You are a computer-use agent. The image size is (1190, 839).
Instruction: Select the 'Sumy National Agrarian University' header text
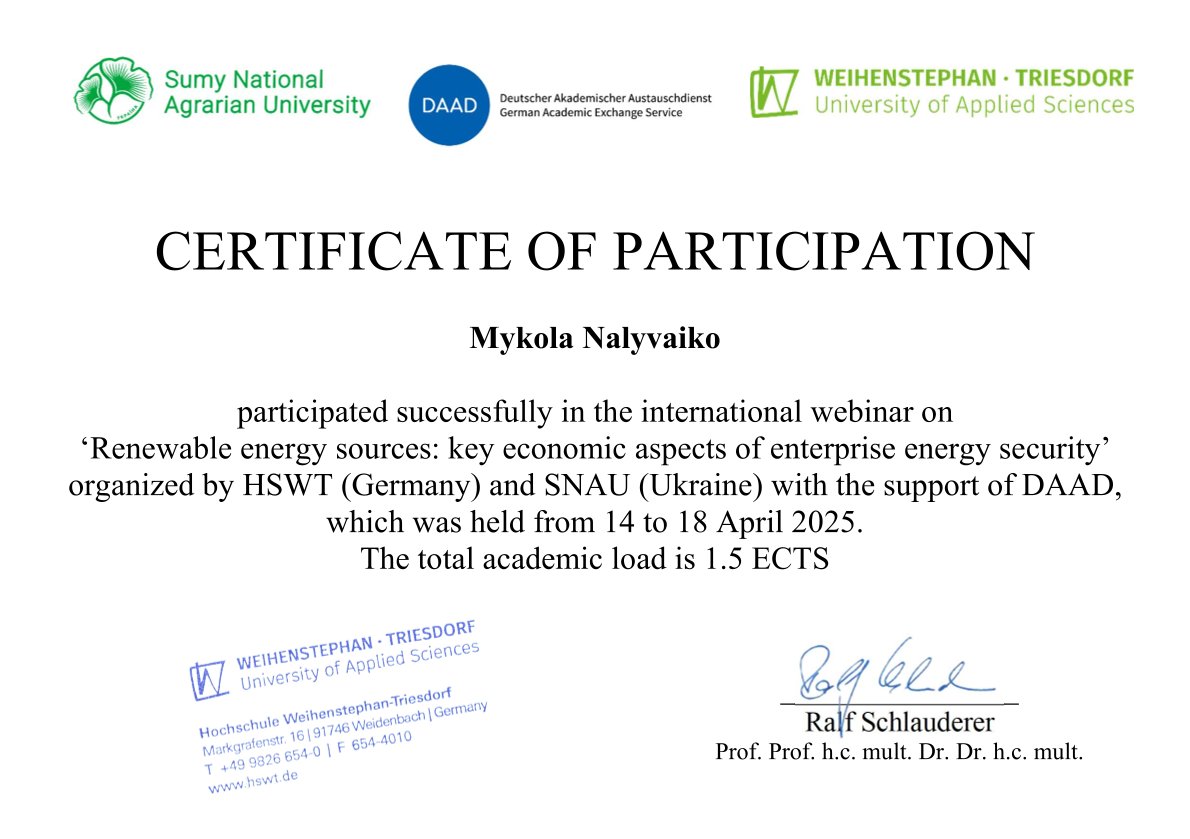[x=265, y=92]
